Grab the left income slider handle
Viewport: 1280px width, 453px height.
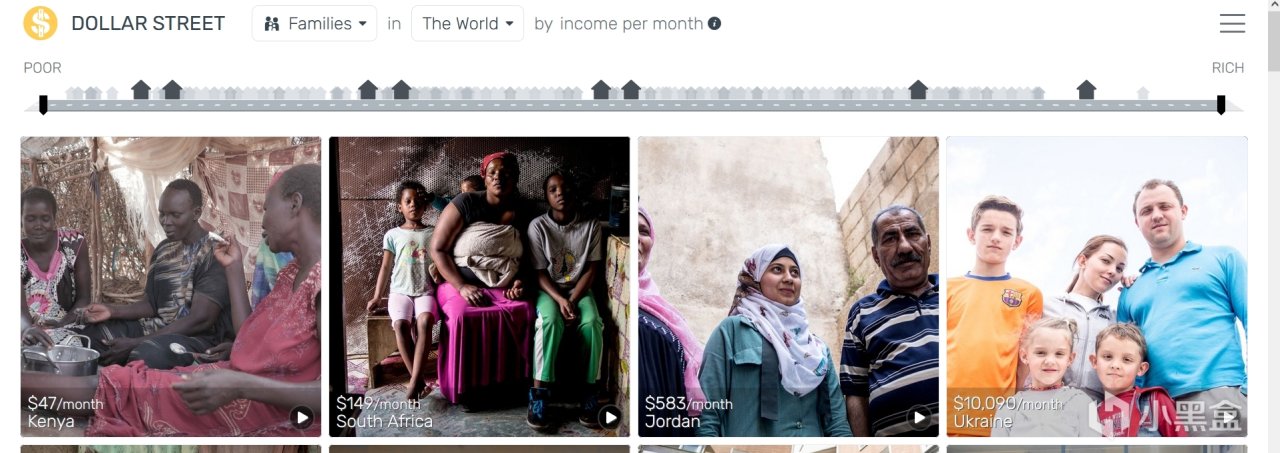pos(43,104)
